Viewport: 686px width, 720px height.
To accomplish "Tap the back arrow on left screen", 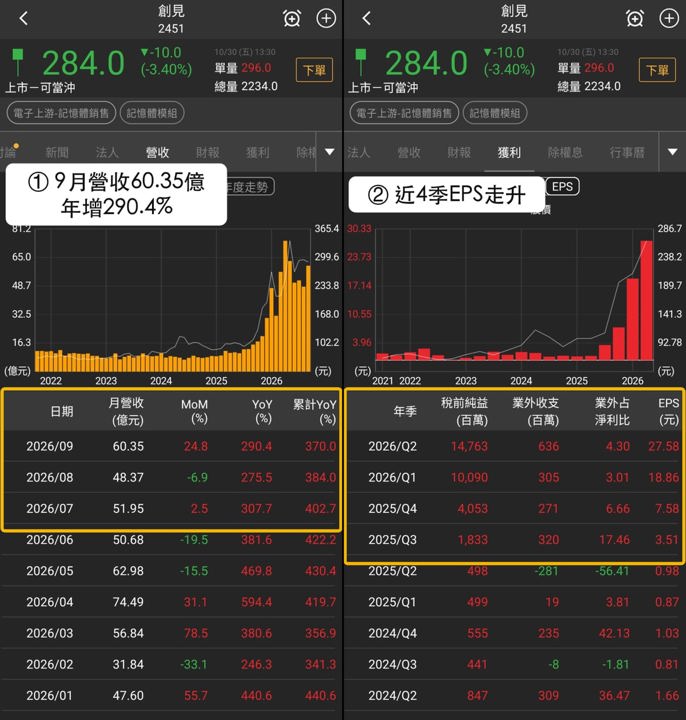I will coord(24,18).
